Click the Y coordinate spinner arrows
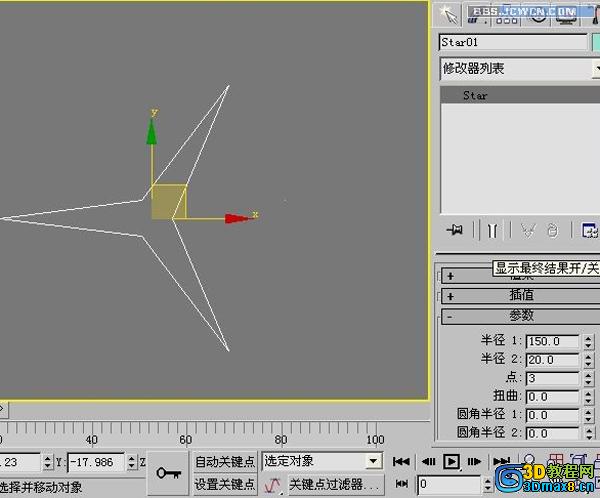 click(x=131, y=462)
